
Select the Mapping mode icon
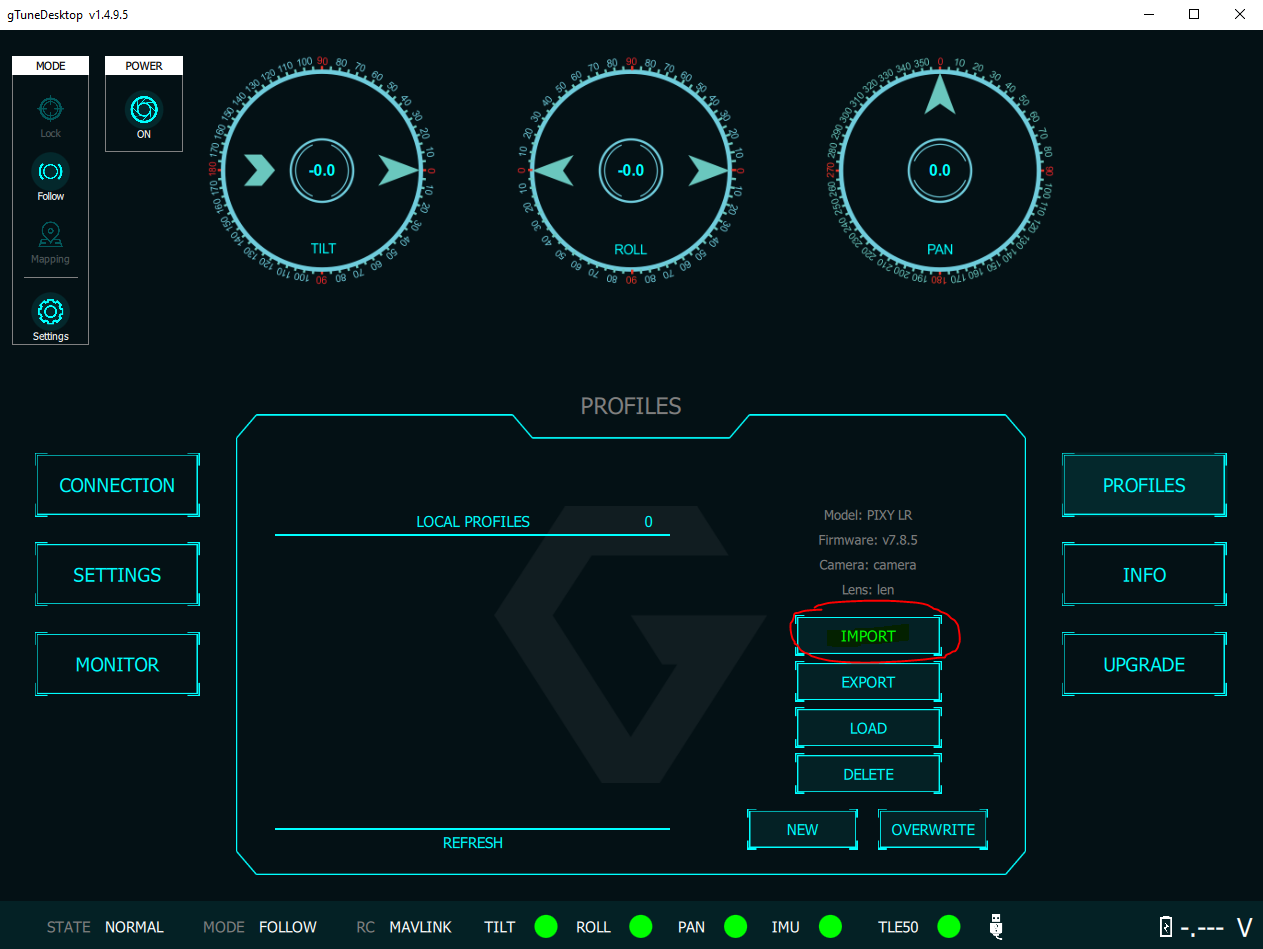tap(50, 236)
